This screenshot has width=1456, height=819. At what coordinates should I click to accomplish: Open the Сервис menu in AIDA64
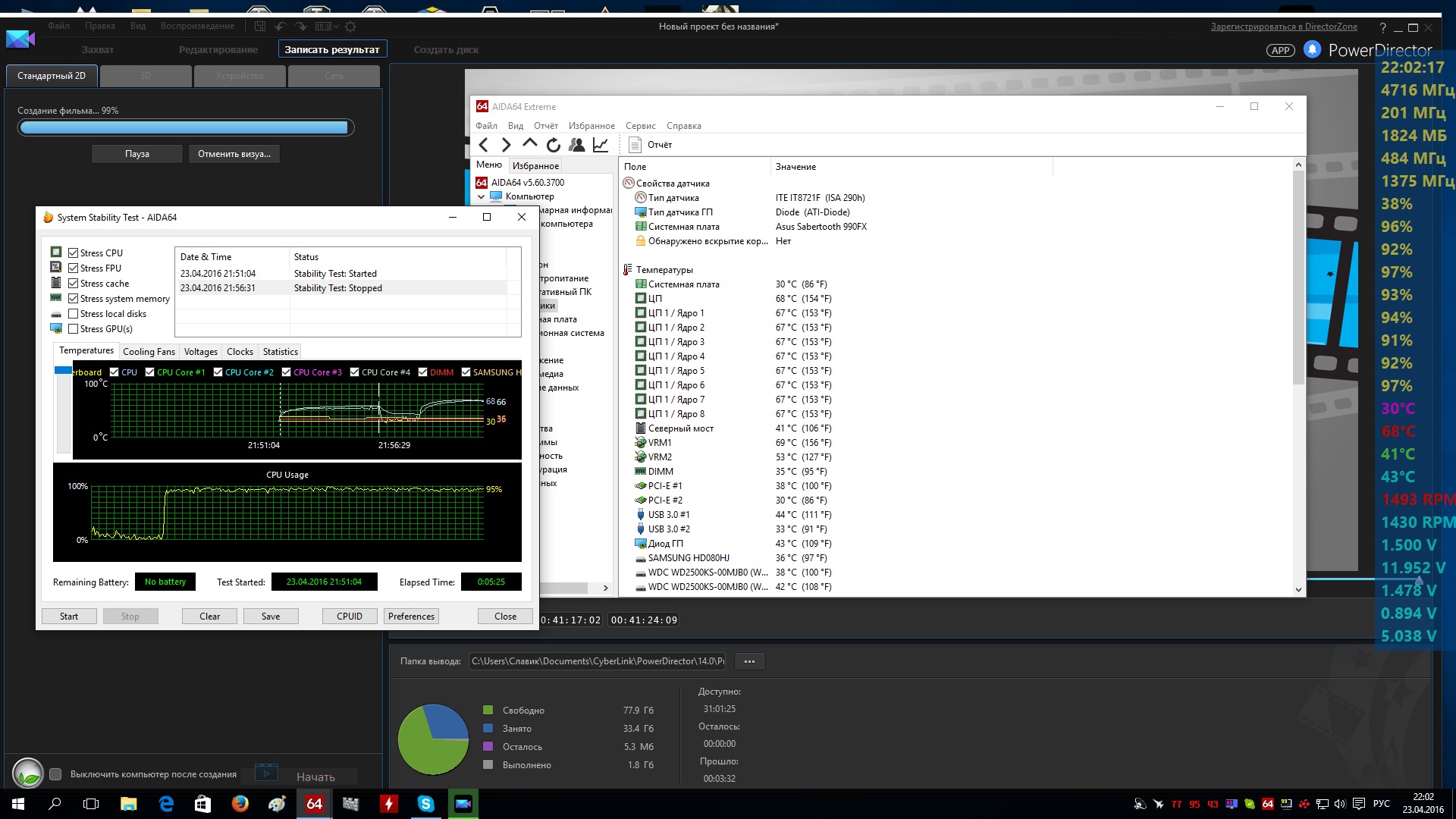[640, 126]
